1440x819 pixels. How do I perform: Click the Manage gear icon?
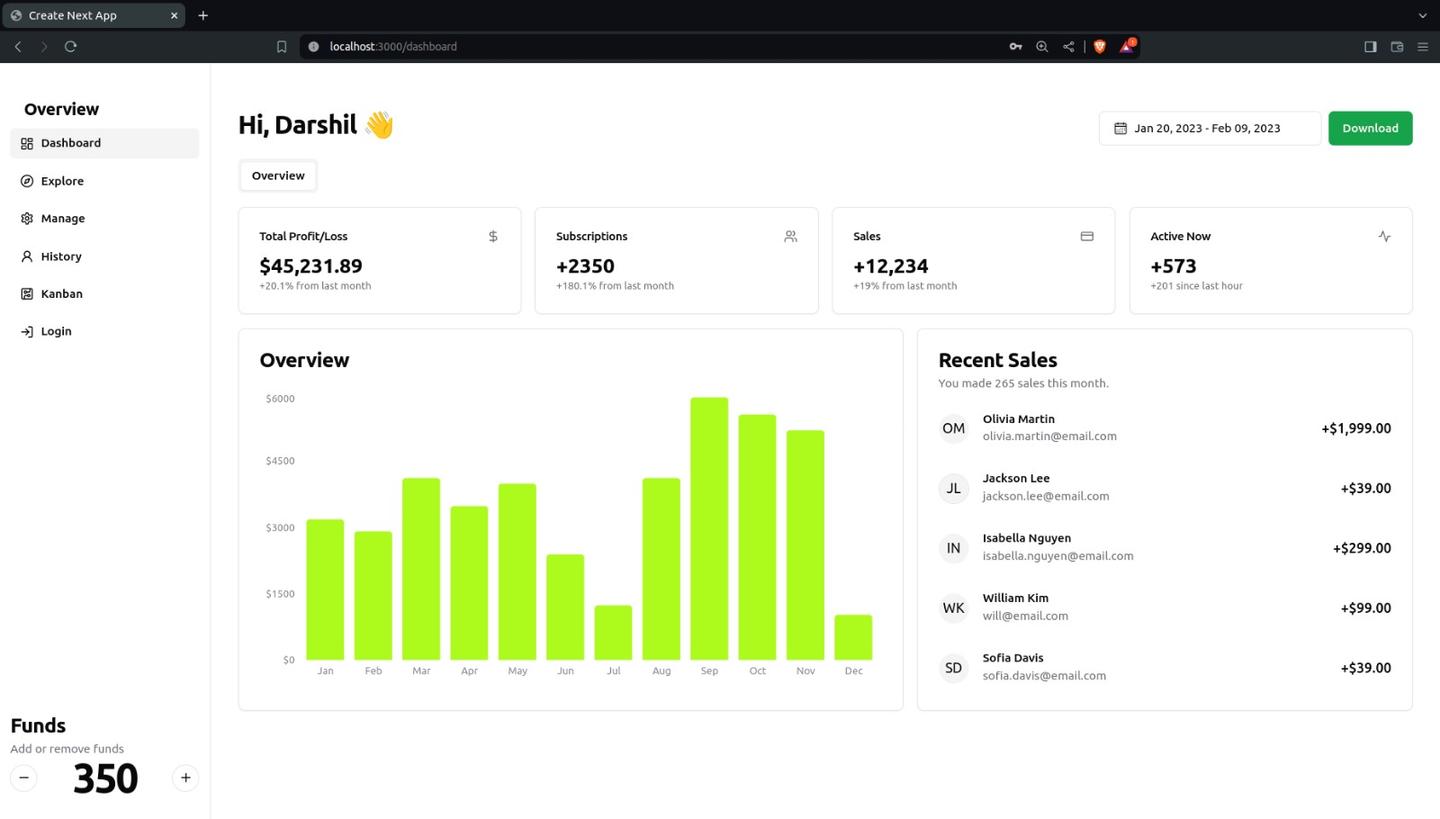pyautogui.click(x=27, y=218)
